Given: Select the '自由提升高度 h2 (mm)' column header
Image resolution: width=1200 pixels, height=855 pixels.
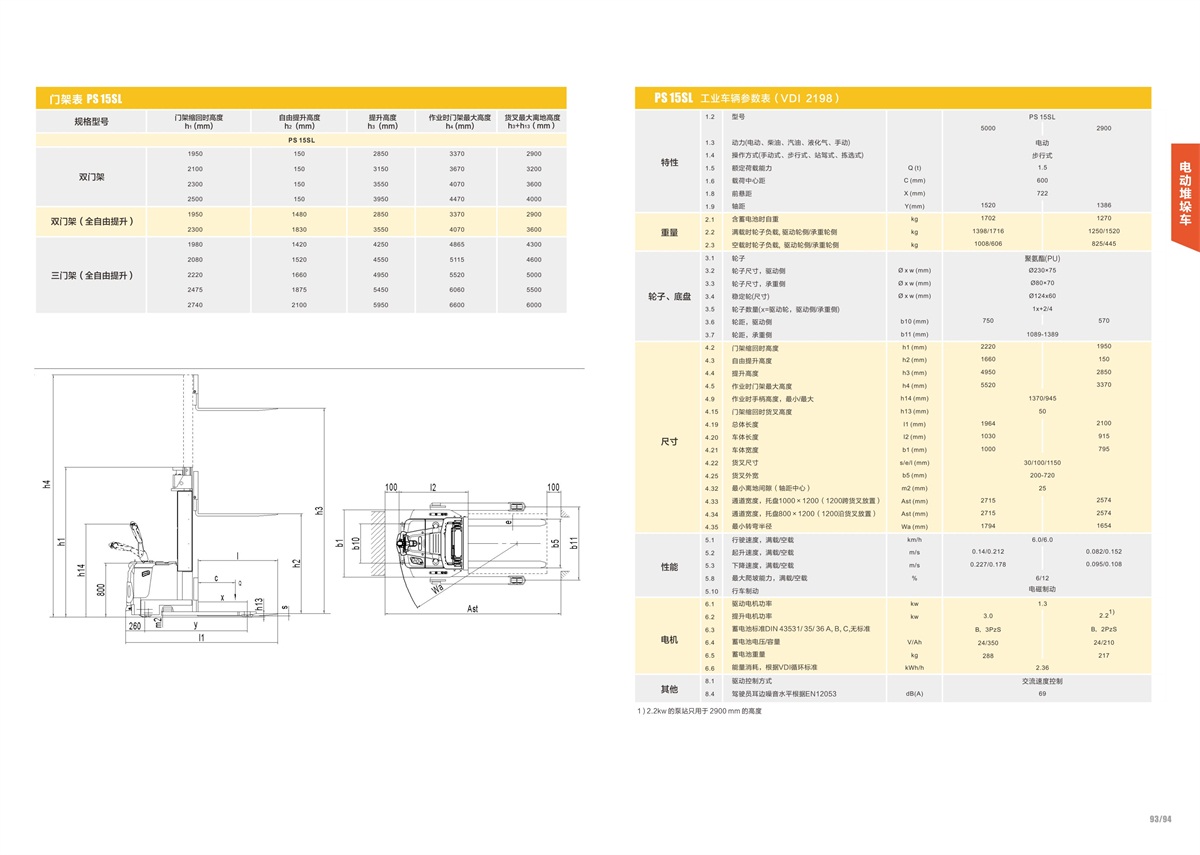Looking at the screenshot, I should click(299, 121).
